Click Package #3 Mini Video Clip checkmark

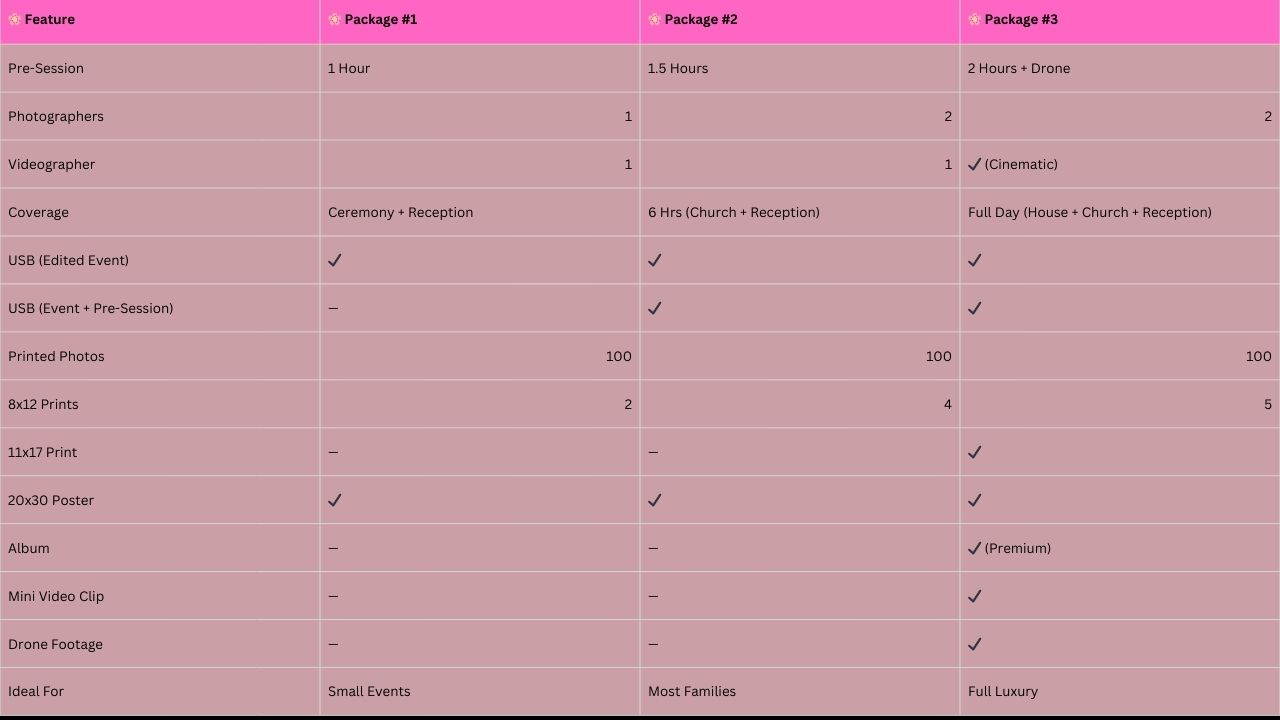tap(975, 596)
